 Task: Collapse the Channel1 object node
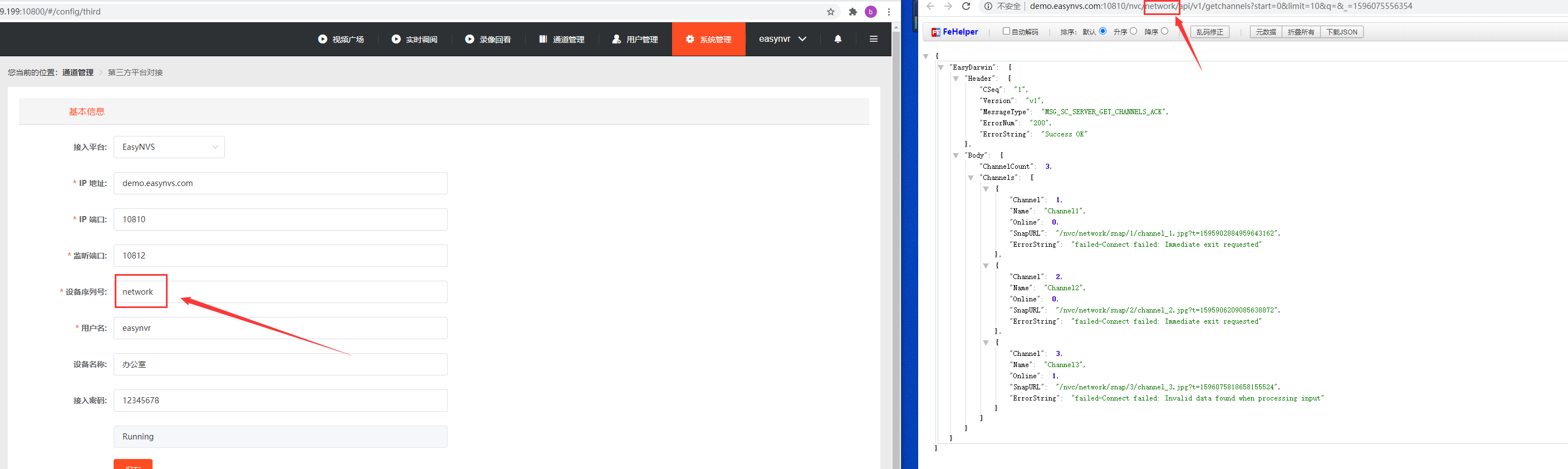point(986,189)
